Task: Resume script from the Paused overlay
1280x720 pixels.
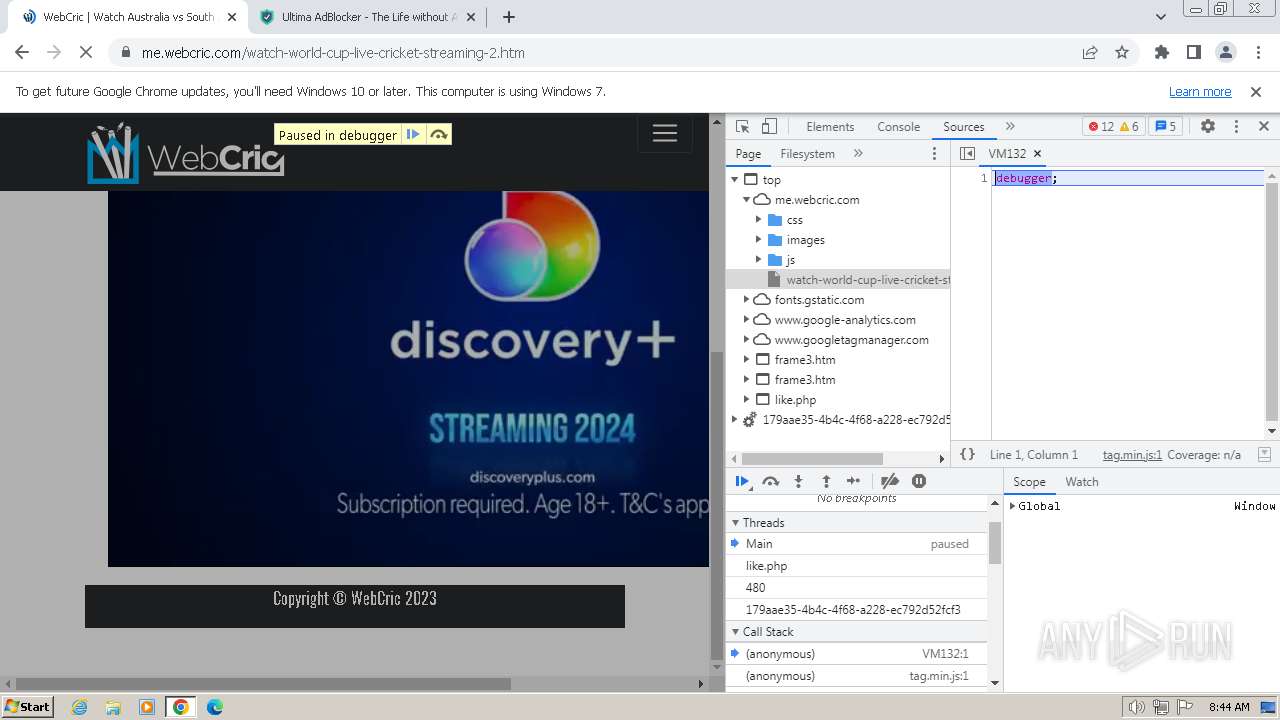Action: 413,135
